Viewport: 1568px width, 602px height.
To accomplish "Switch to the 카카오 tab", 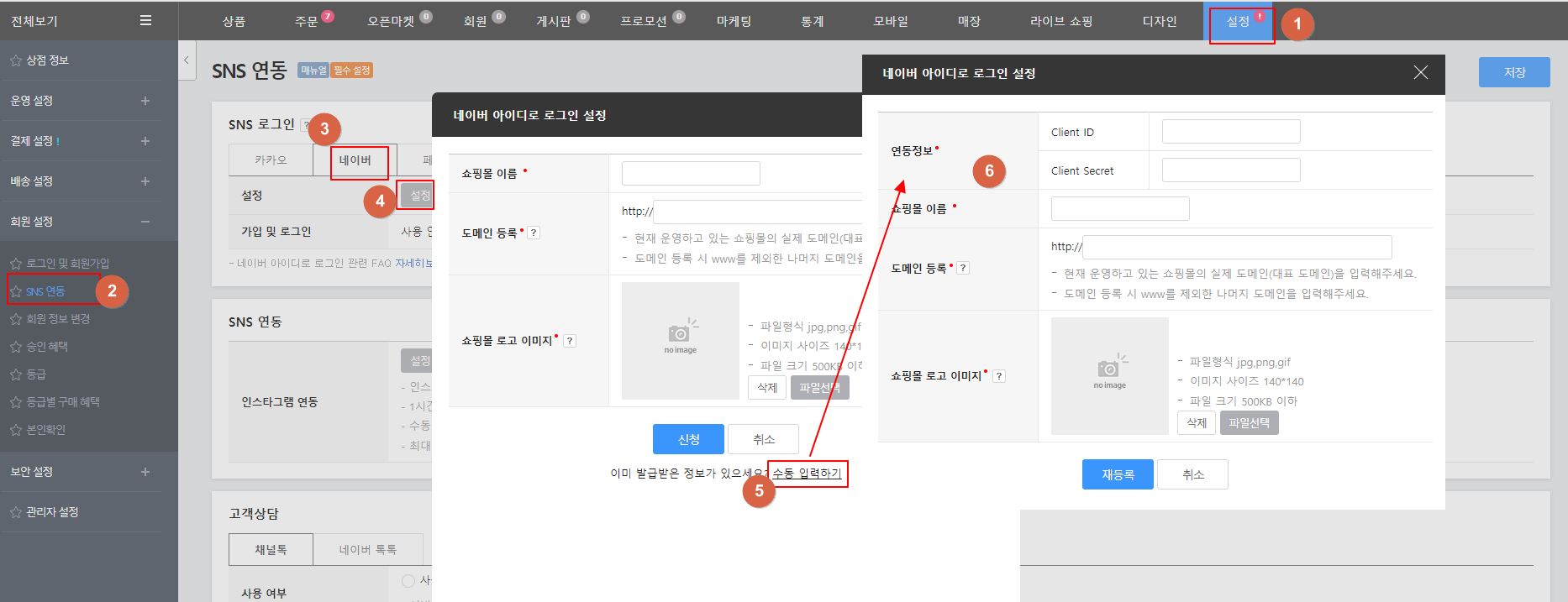I will pyautogui.click(x=271, y=160).
